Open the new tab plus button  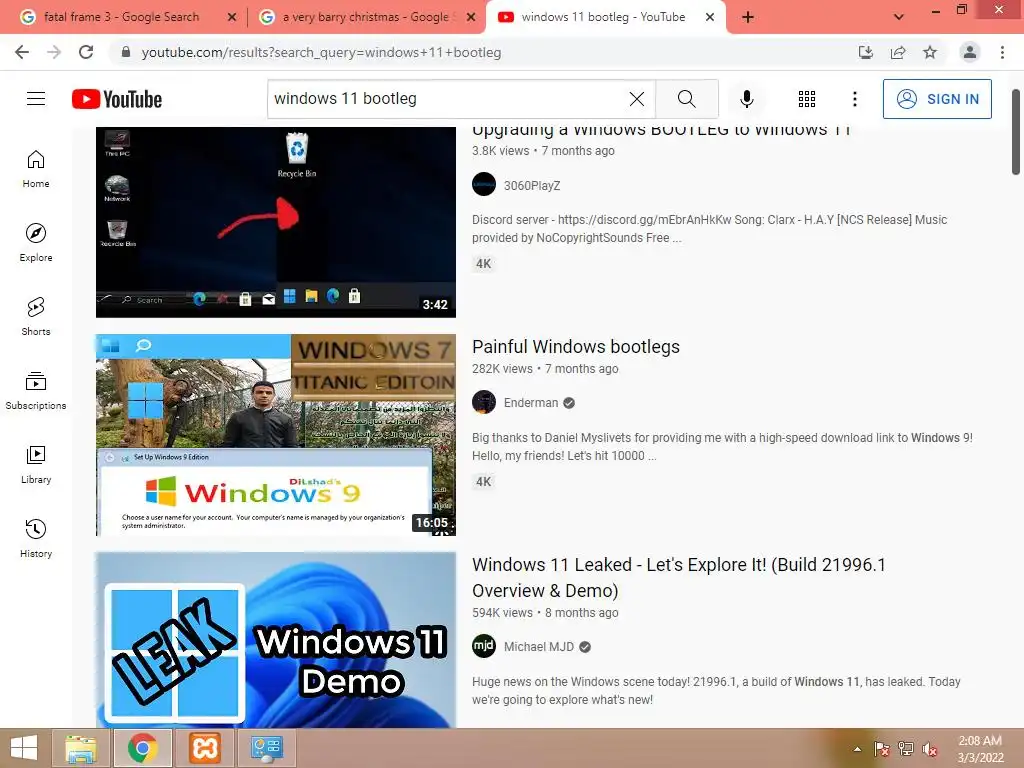pyautogui.click(x=748, y=17)
